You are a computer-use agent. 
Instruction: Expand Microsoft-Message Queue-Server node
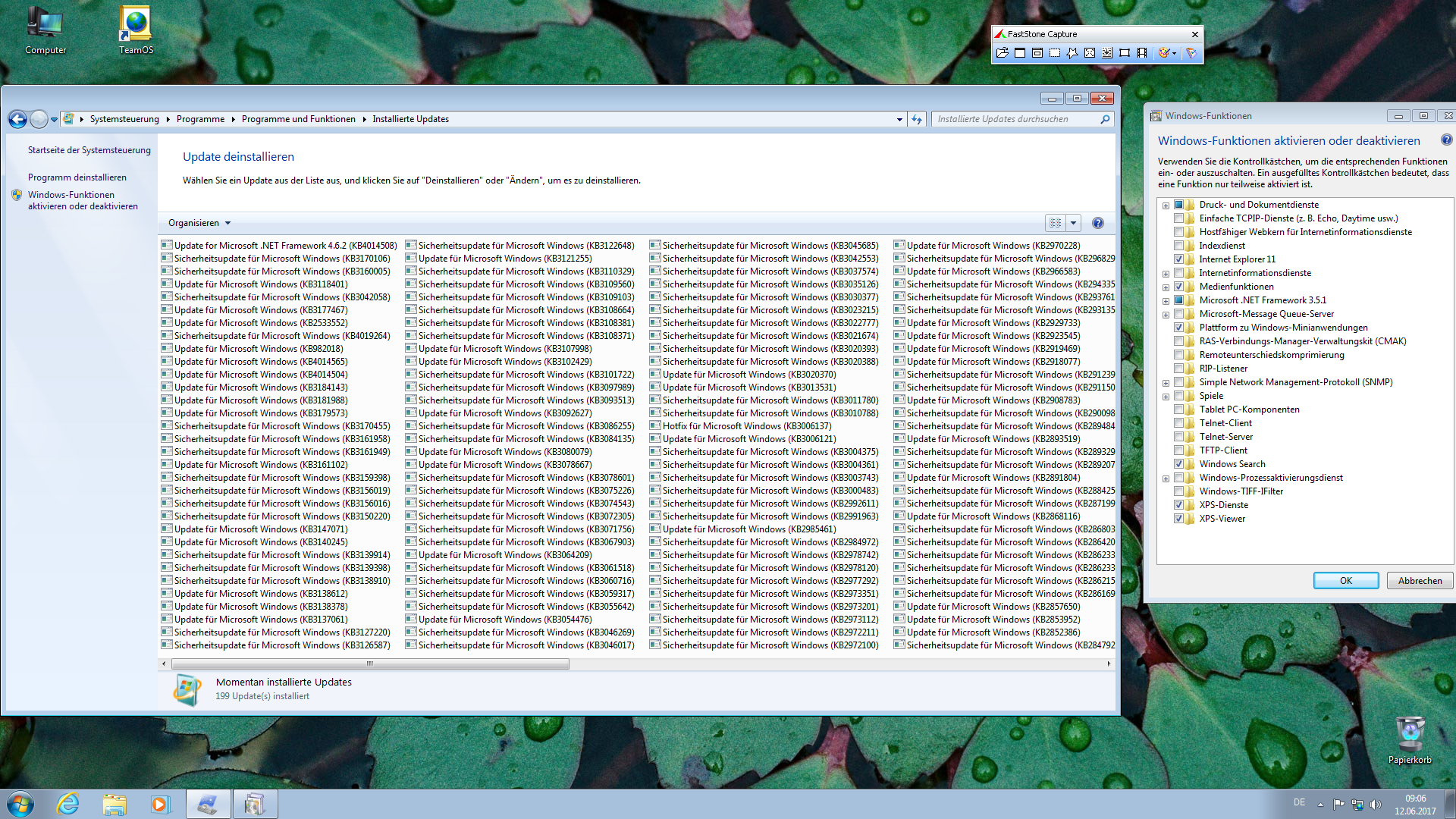tap(1166, 315)
